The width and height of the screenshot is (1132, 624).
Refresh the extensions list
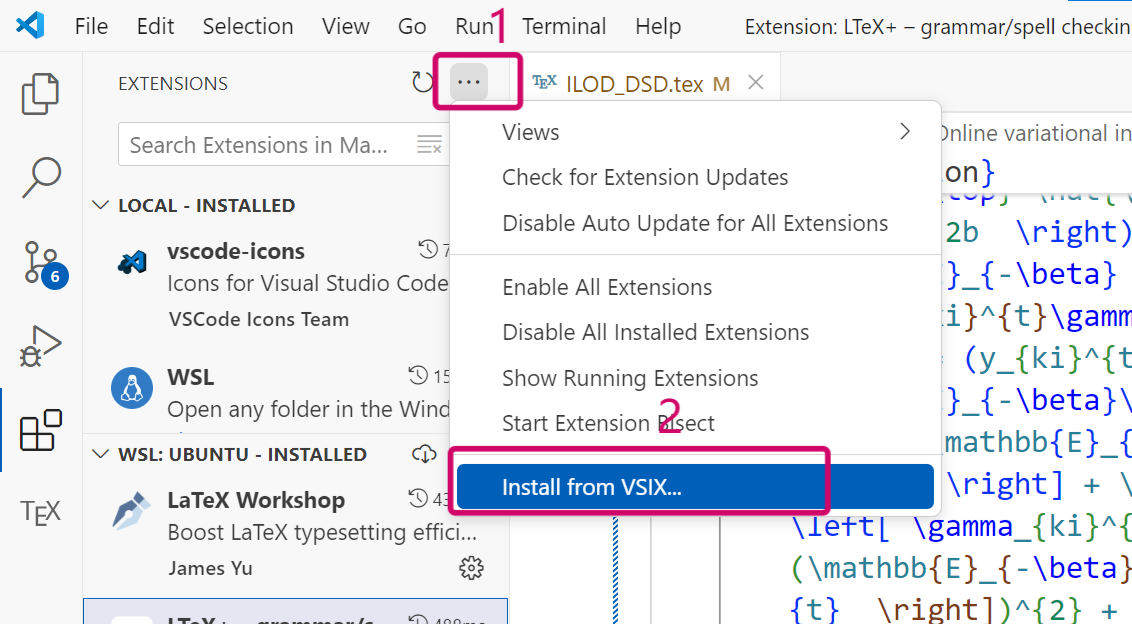tap(421, 83)
